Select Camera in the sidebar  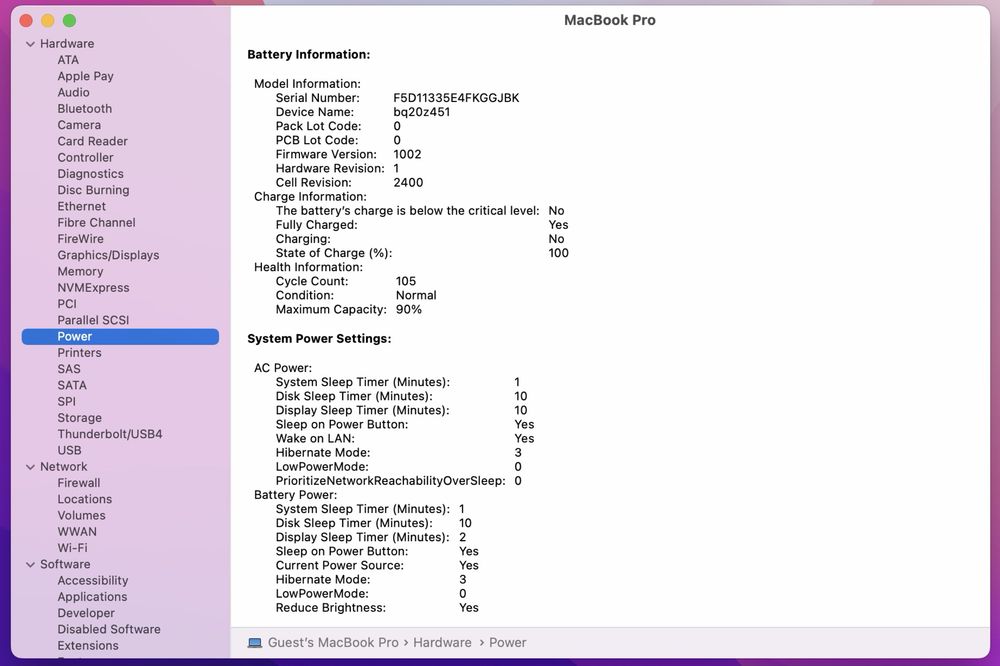79,125
